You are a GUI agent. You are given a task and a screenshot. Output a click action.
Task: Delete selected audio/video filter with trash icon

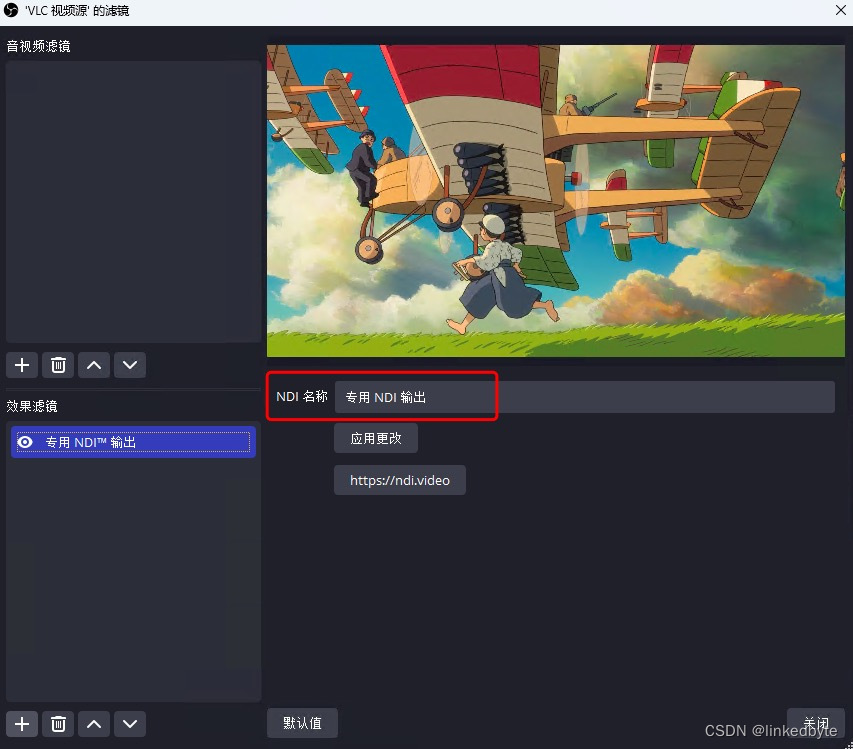click(58, 365)
